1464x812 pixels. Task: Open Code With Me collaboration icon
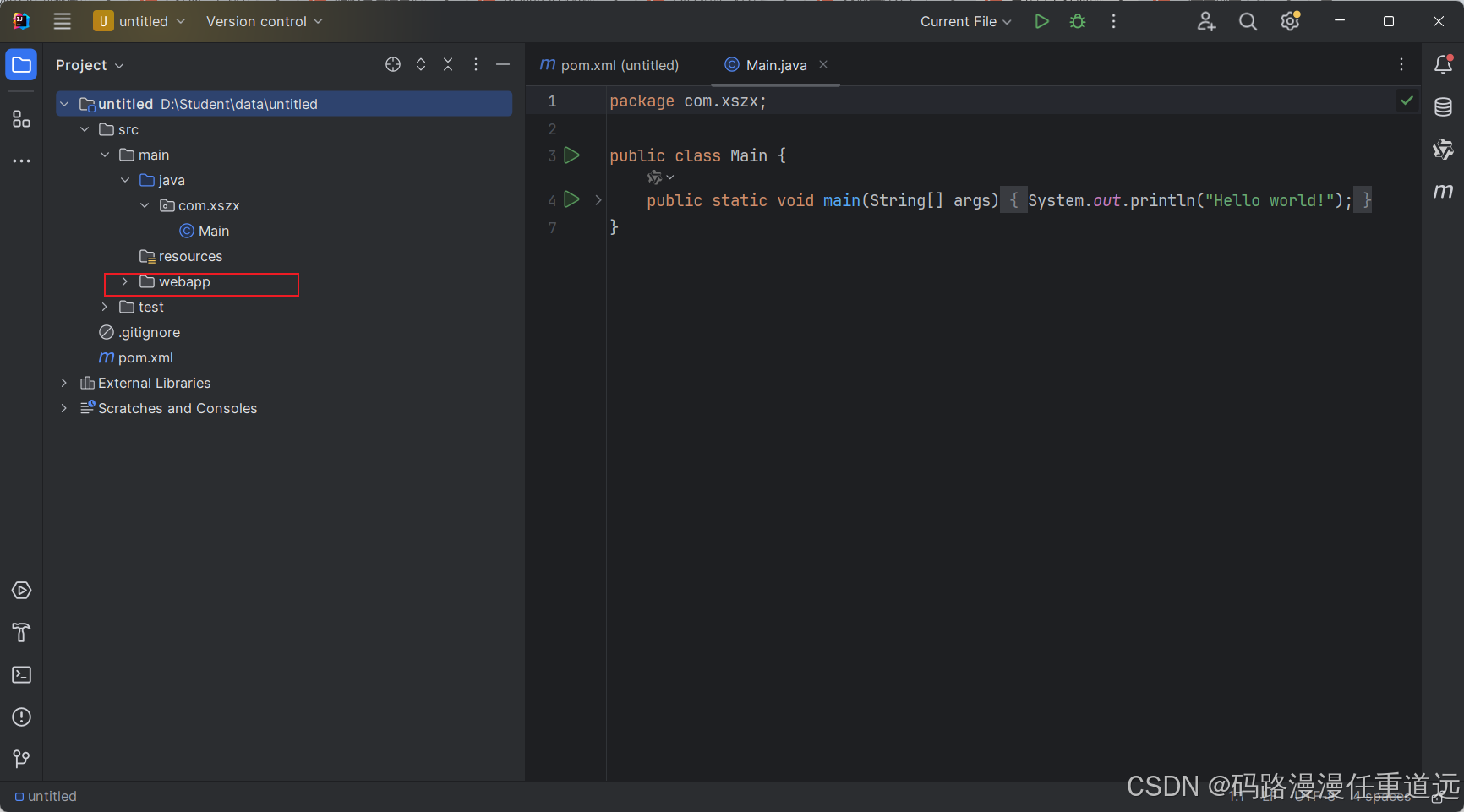pos(1206,21)
